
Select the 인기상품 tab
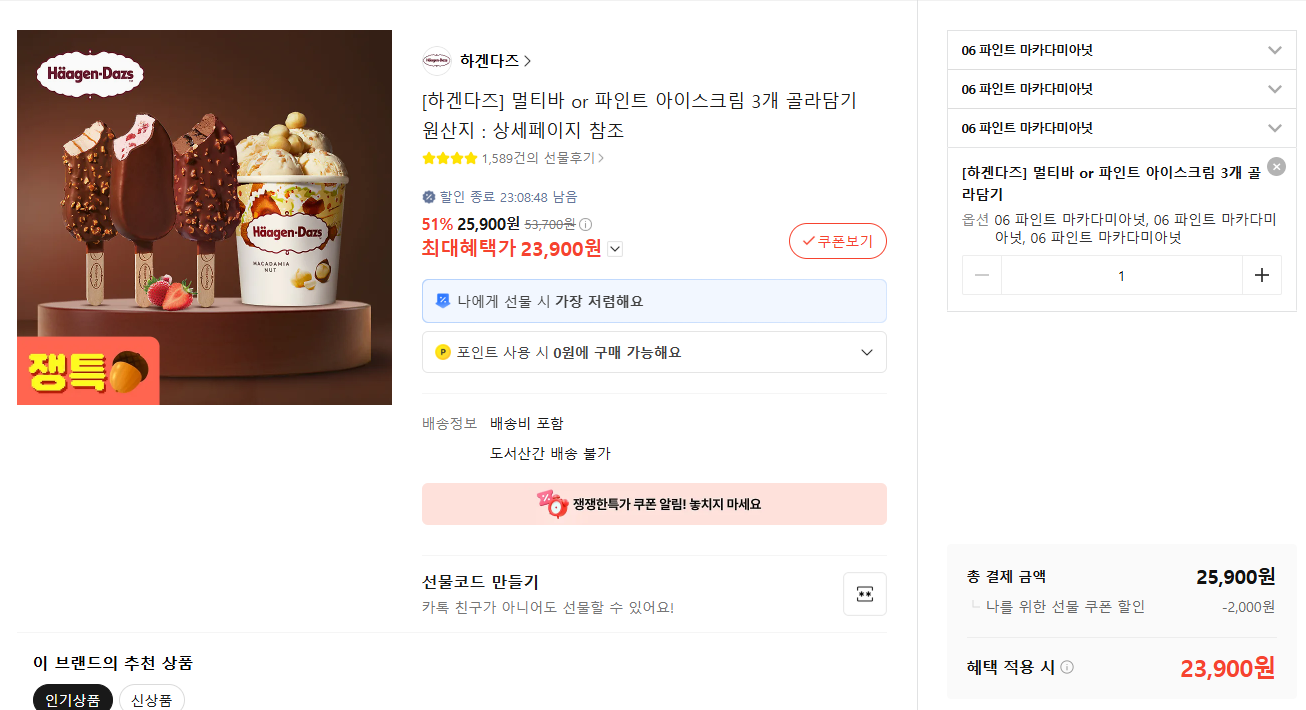tap(72, 699)
